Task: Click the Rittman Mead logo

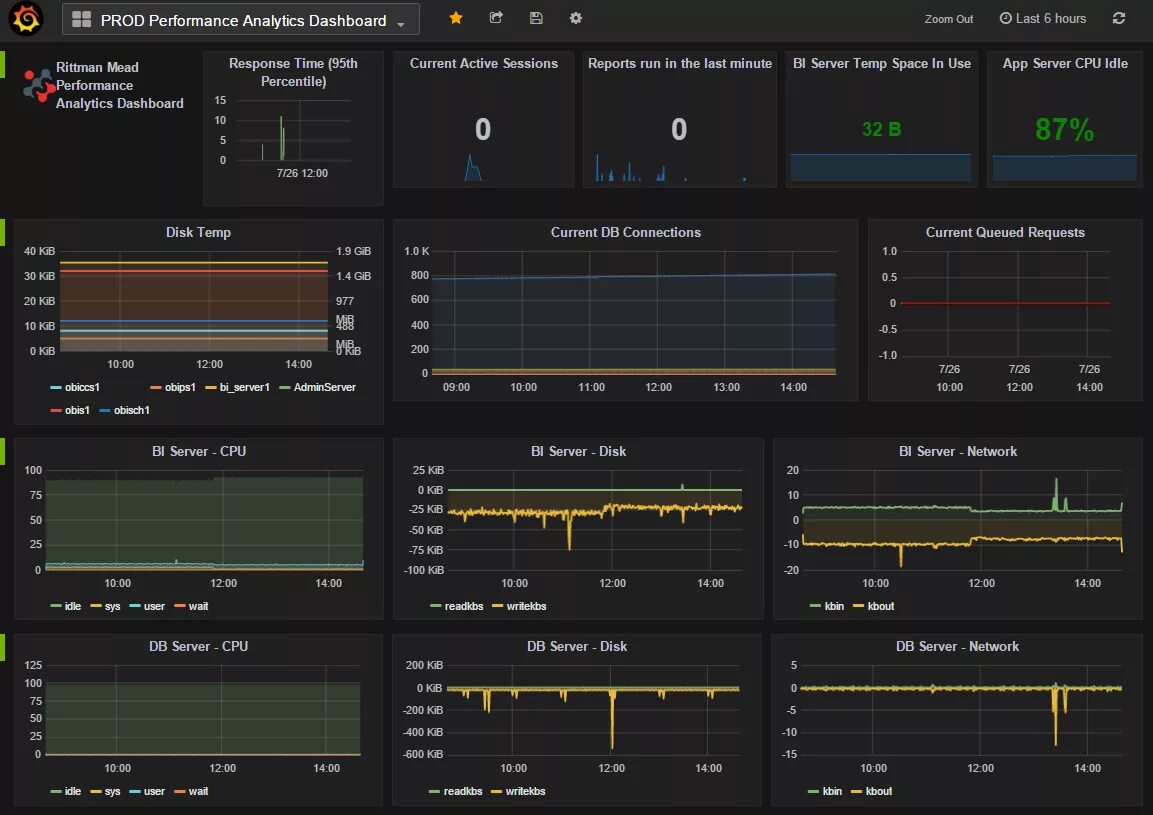Action: (x=37, y=85)
